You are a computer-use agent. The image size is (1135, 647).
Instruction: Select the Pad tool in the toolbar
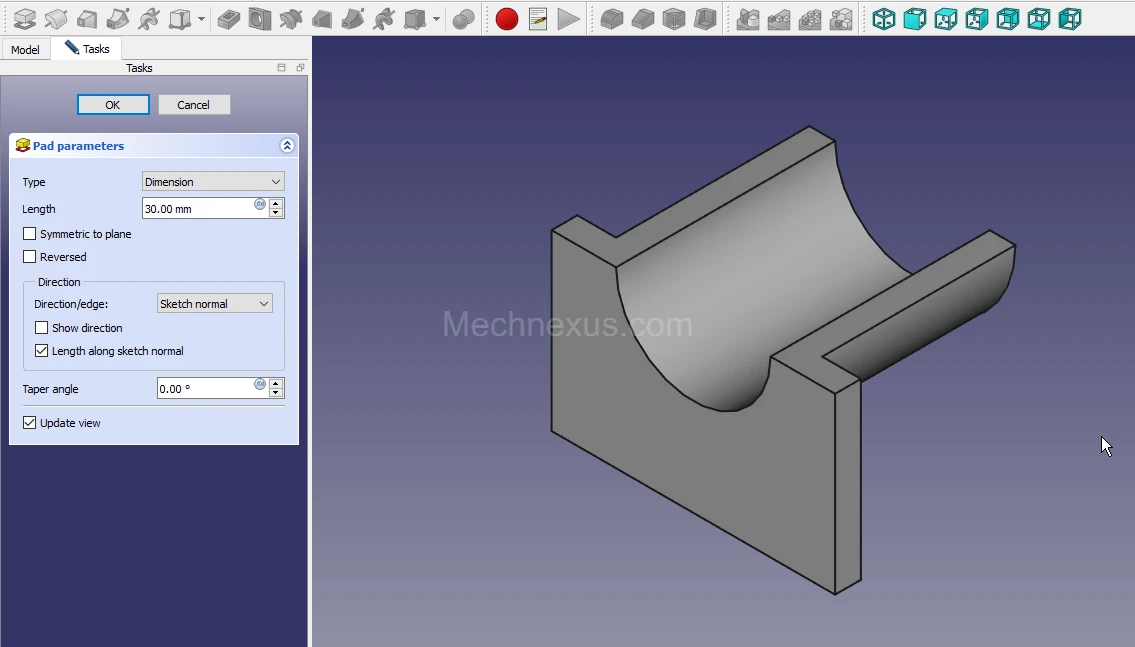(x=25, y=18)
